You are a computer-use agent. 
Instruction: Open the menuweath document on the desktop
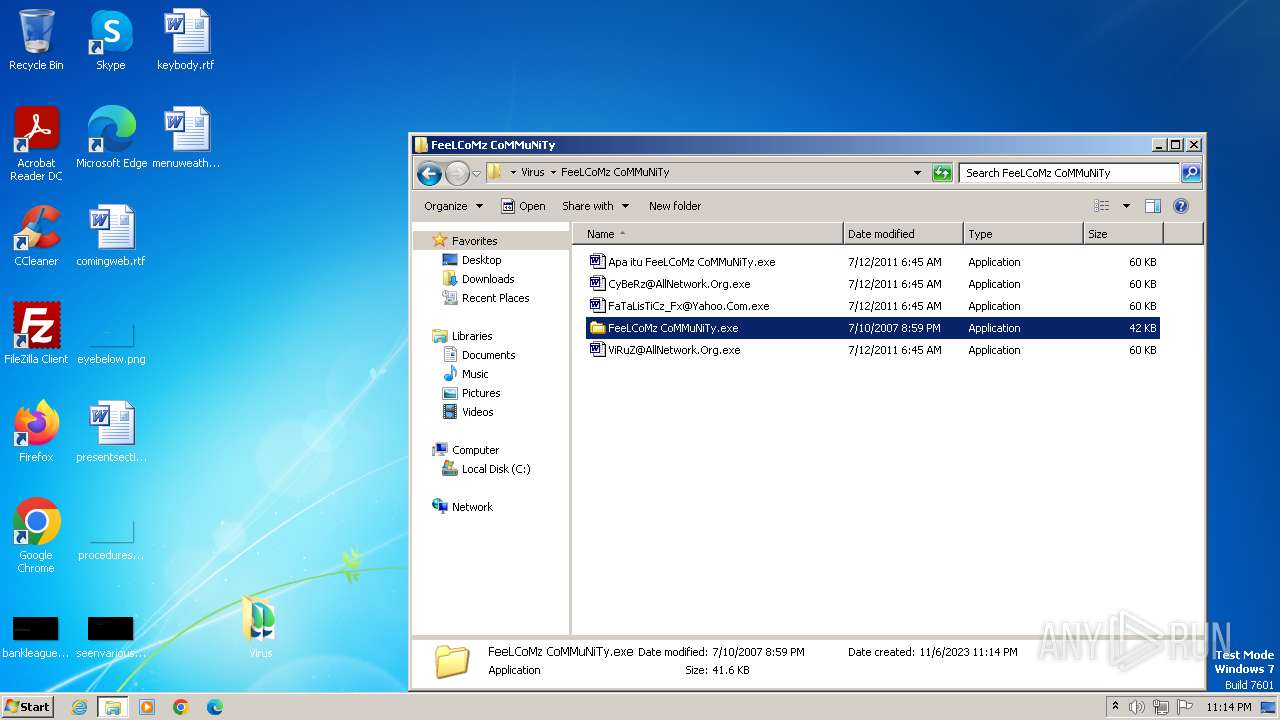(186, 138)
